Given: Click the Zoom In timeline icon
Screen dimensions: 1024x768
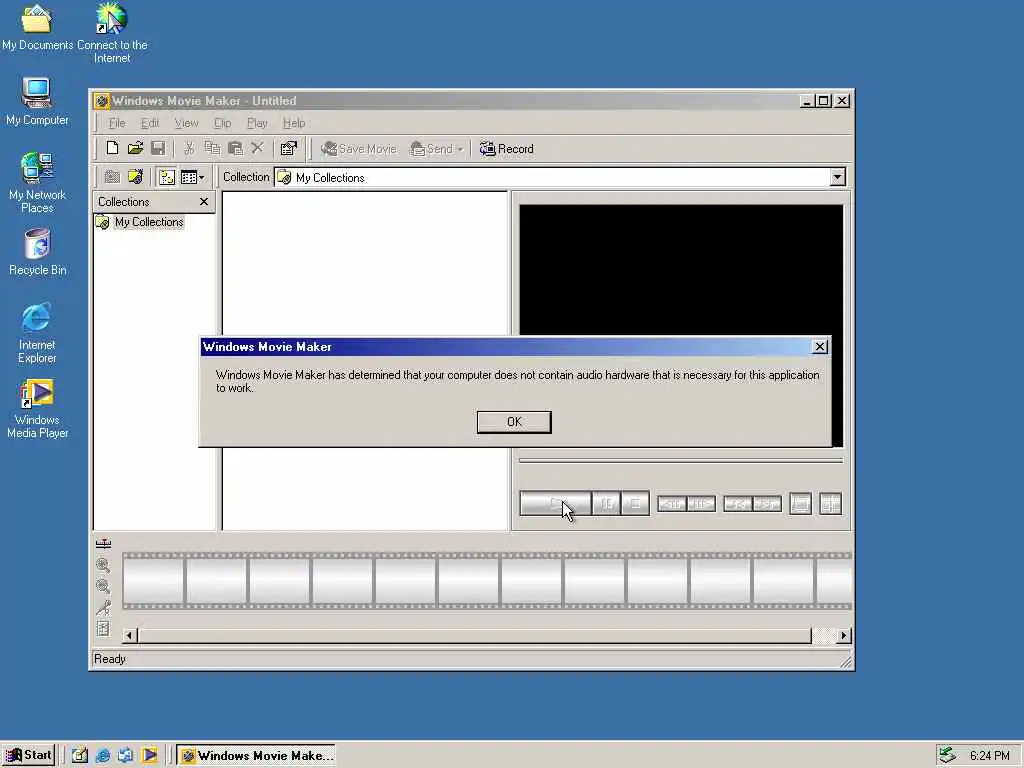Looking at the screenshot, I should coord(103,565).
